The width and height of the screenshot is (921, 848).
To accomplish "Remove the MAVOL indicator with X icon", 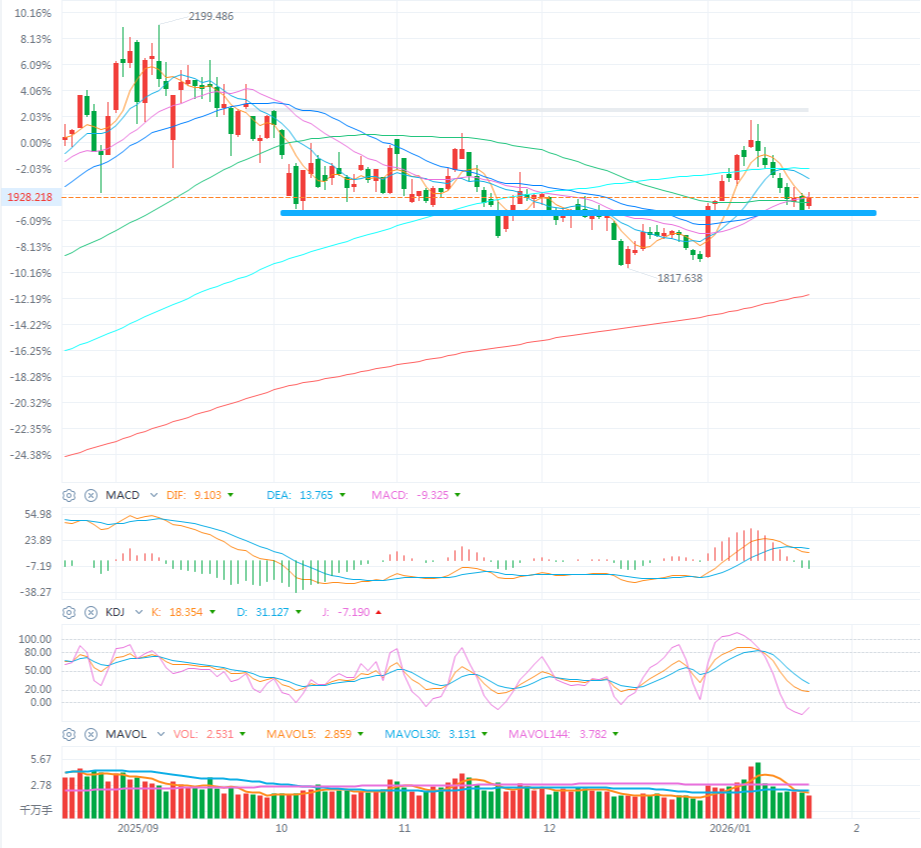I will (x=90, y=734).
